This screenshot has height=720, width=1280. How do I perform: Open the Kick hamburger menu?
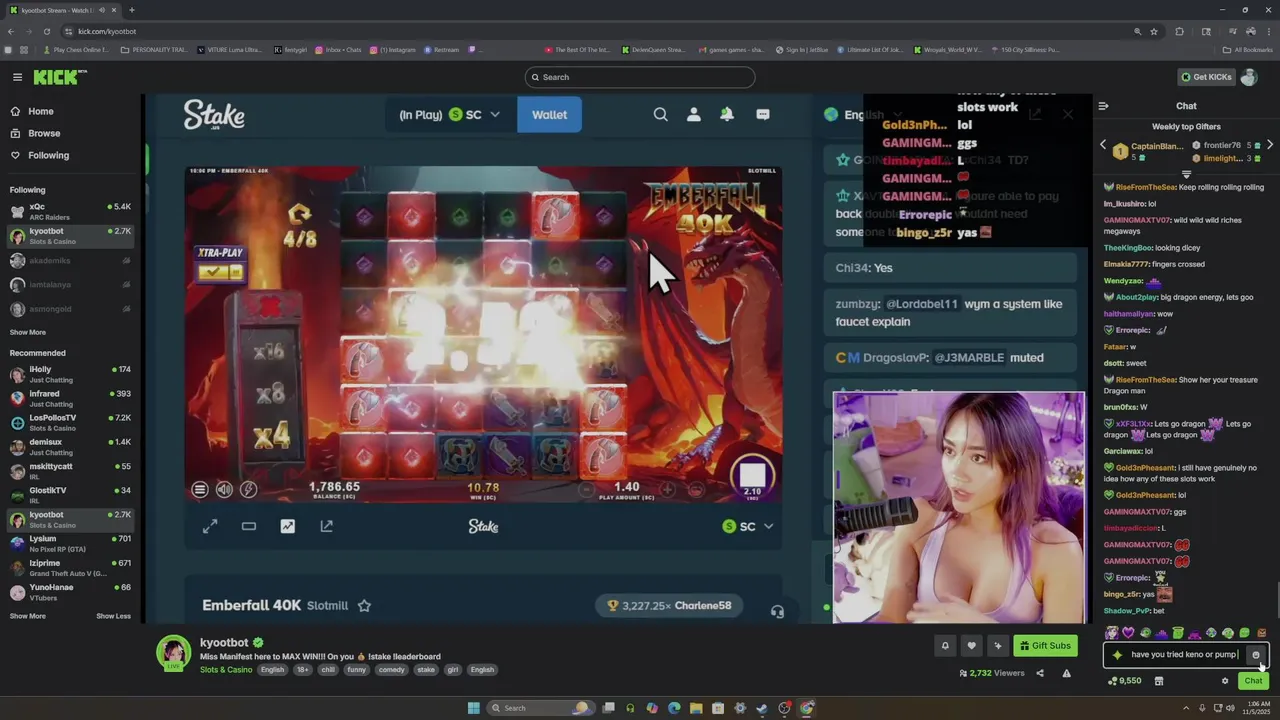(x=17, y=77)
